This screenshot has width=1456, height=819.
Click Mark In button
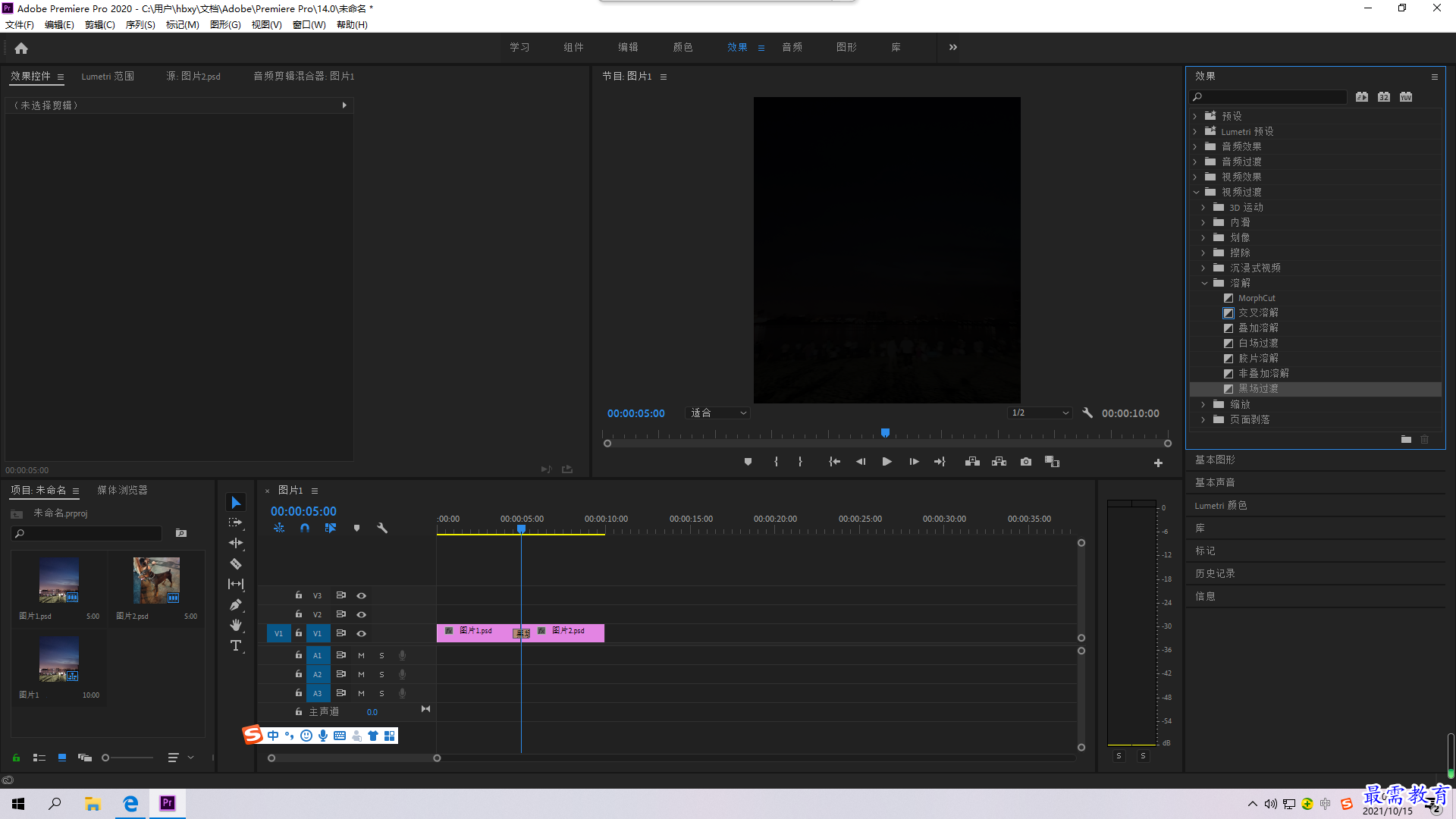(x=776, y=462)
